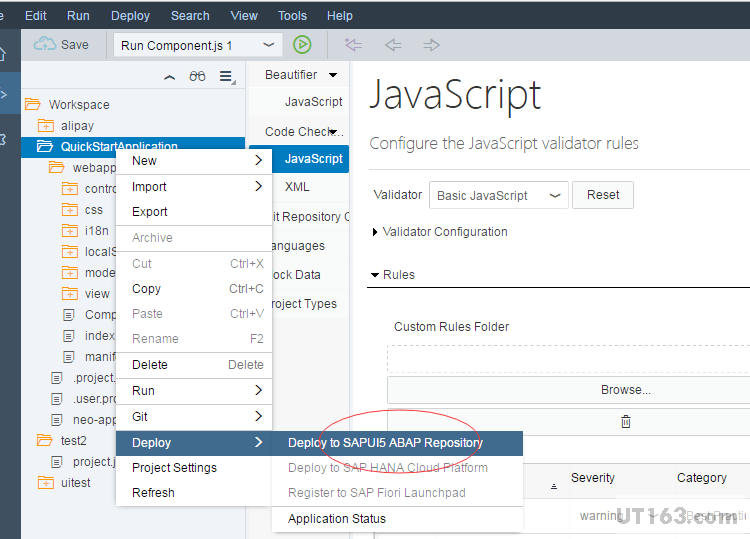Viewport: 750px width, 539px height.
Task: Open the Run Component.js configuration dropdown
Action: 269,45
